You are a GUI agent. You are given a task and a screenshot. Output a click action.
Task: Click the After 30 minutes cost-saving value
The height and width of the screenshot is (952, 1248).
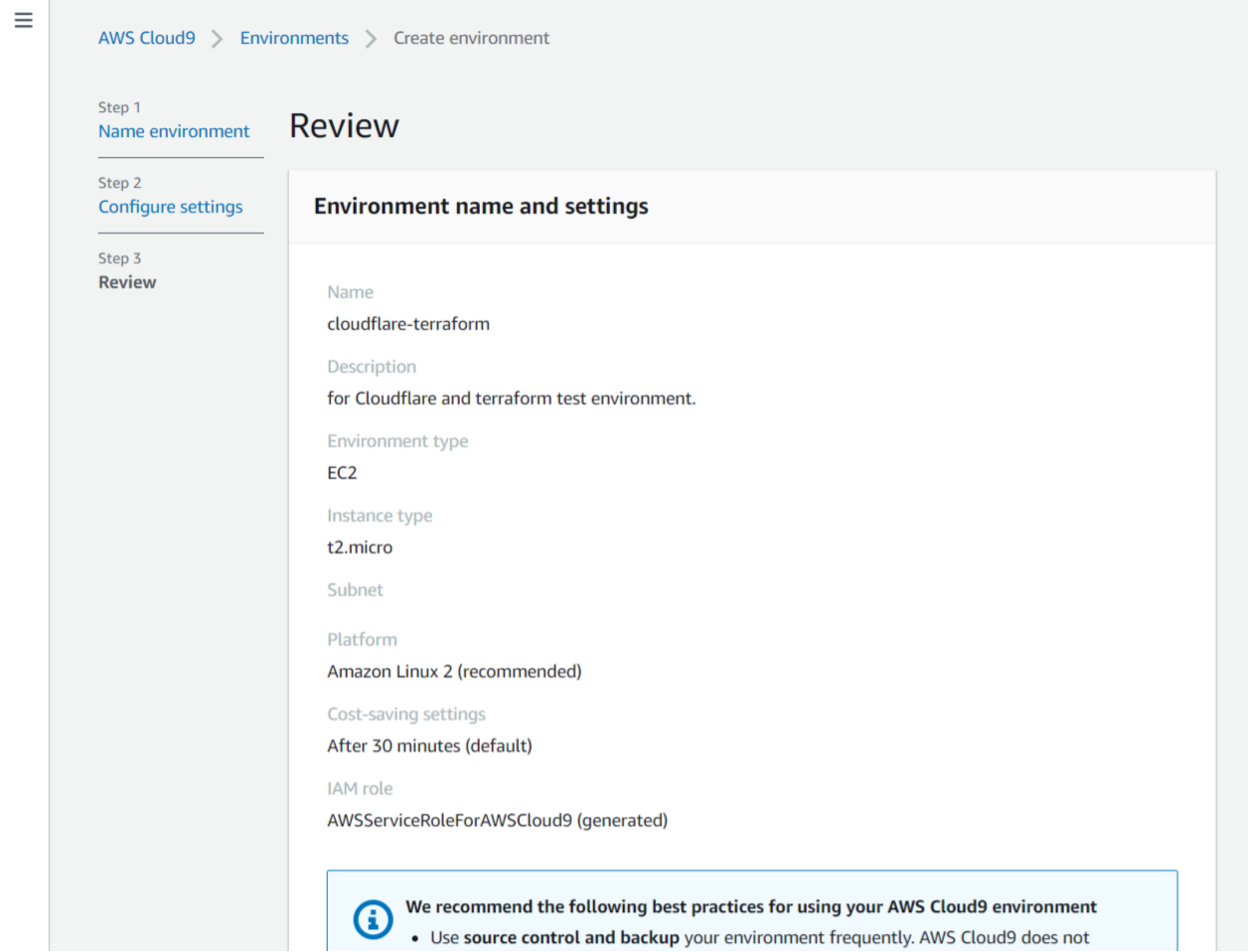tap(429, 746)
